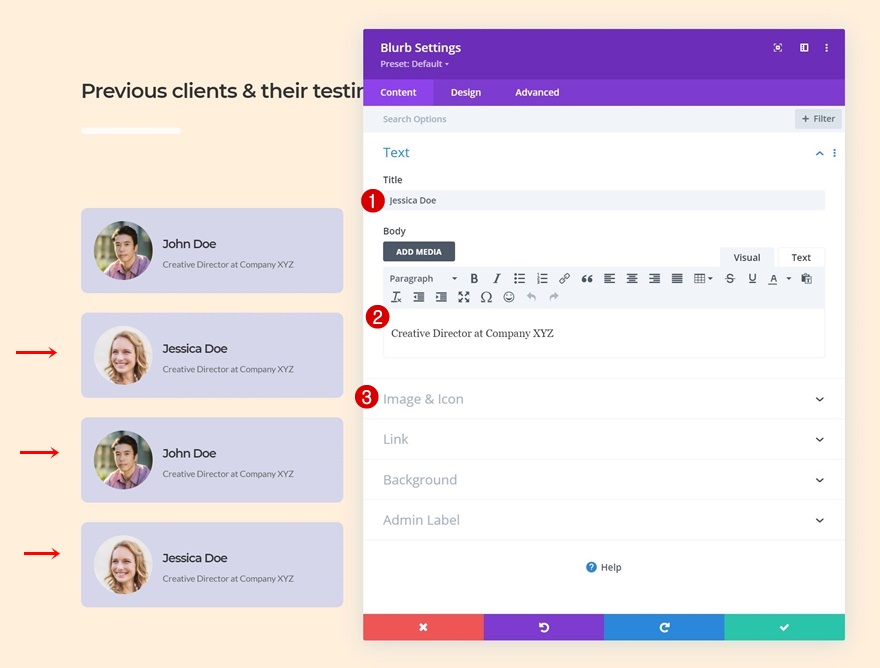880x668 pixels.
Task: Open the Preset: Default dropdown
Action: coord(414,64)
